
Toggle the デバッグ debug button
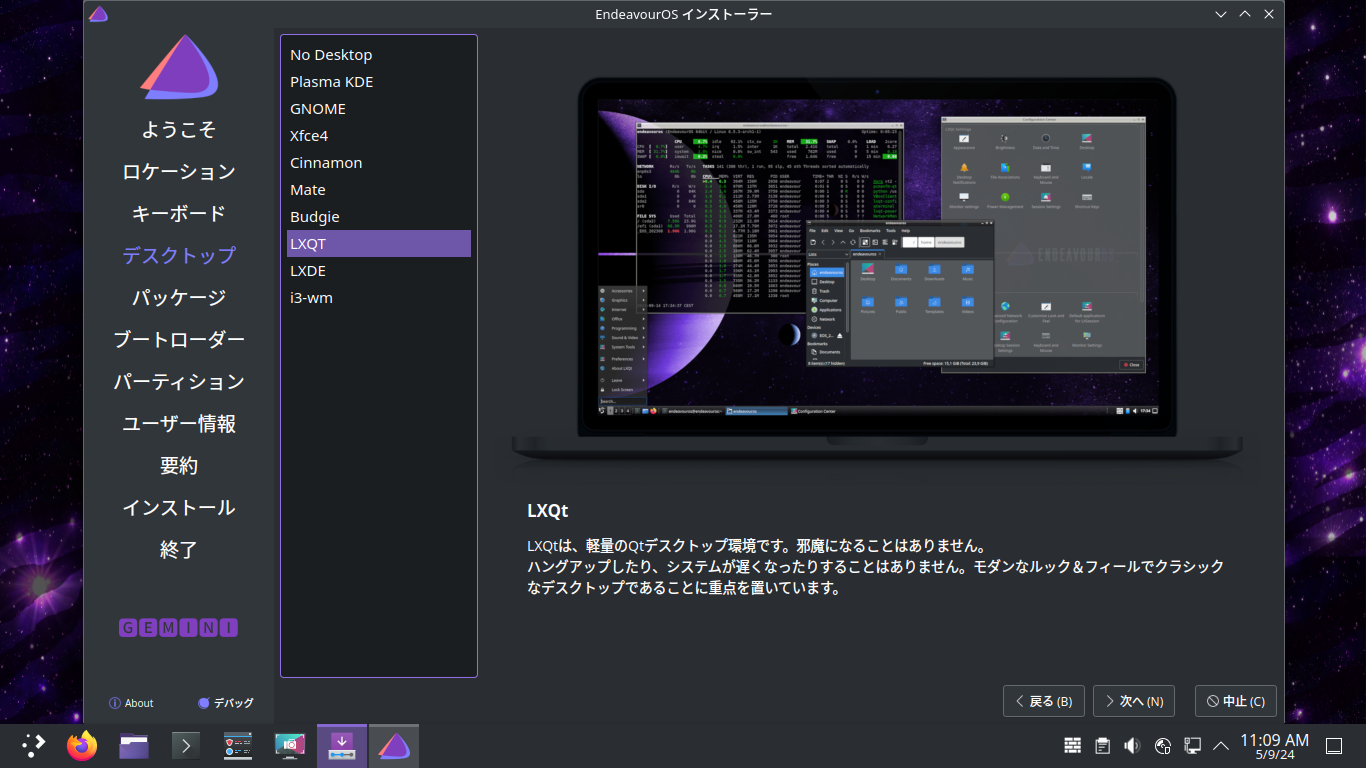(226, 703)
